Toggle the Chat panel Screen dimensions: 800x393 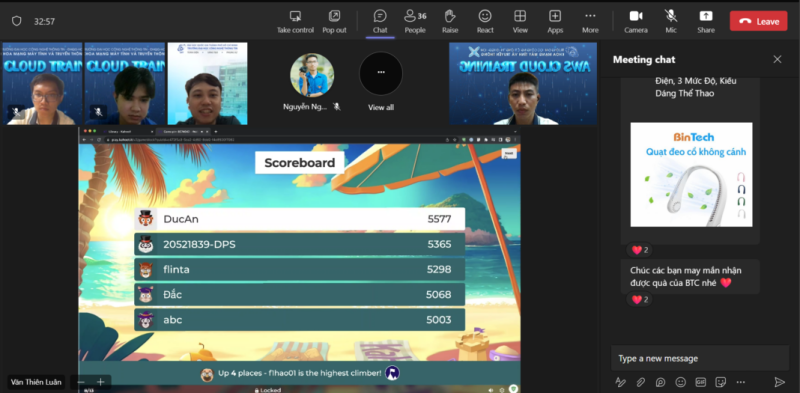(x=380, y=21)
